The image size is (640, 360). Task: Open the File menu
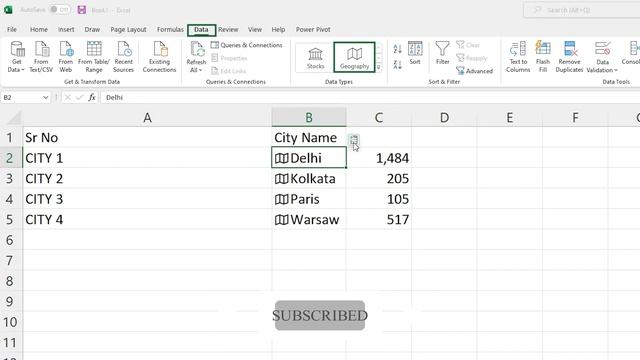click(12, 29)
